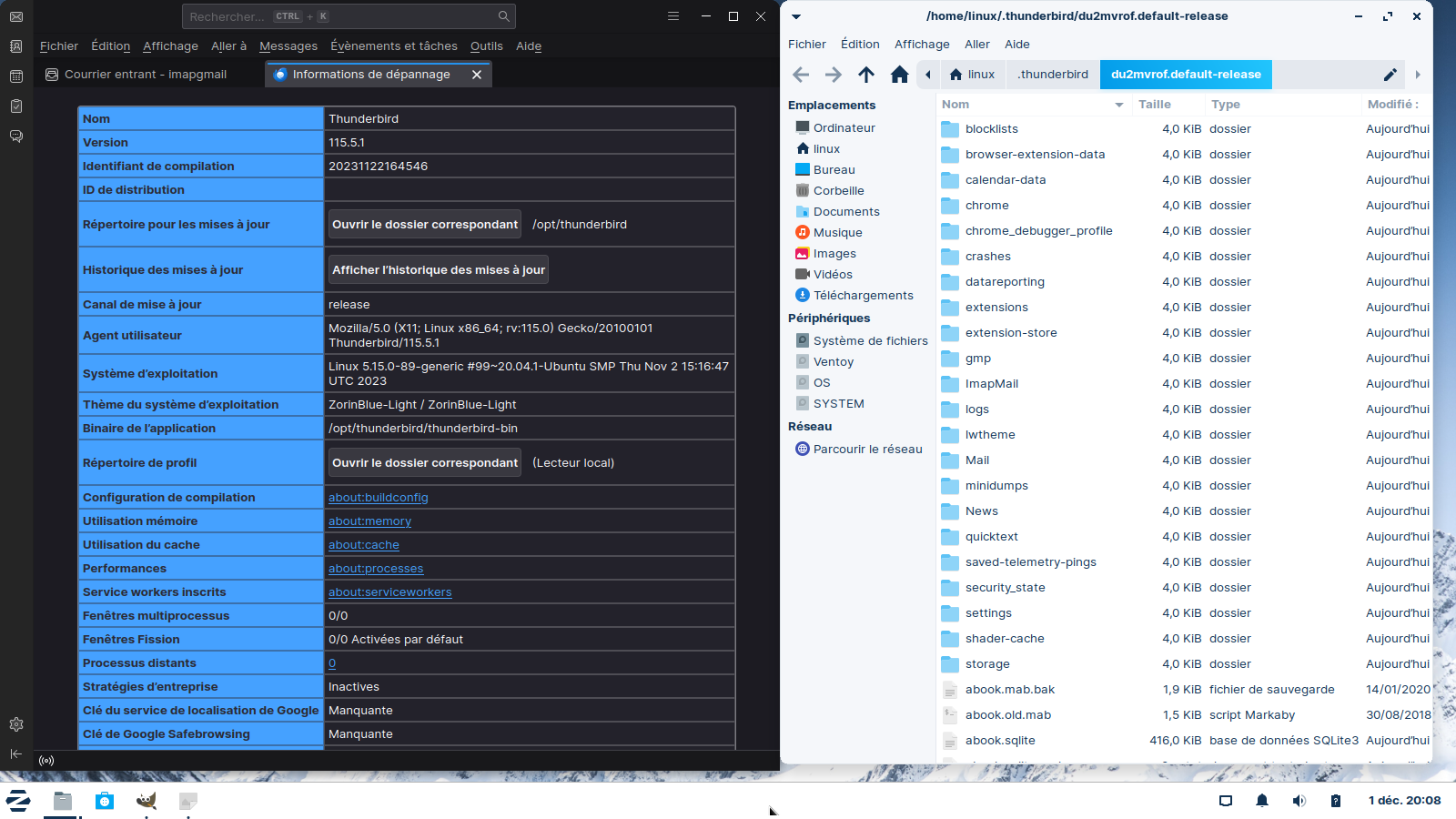Go forward in the file manager
1456x819 pixels.
click(834, 75)
